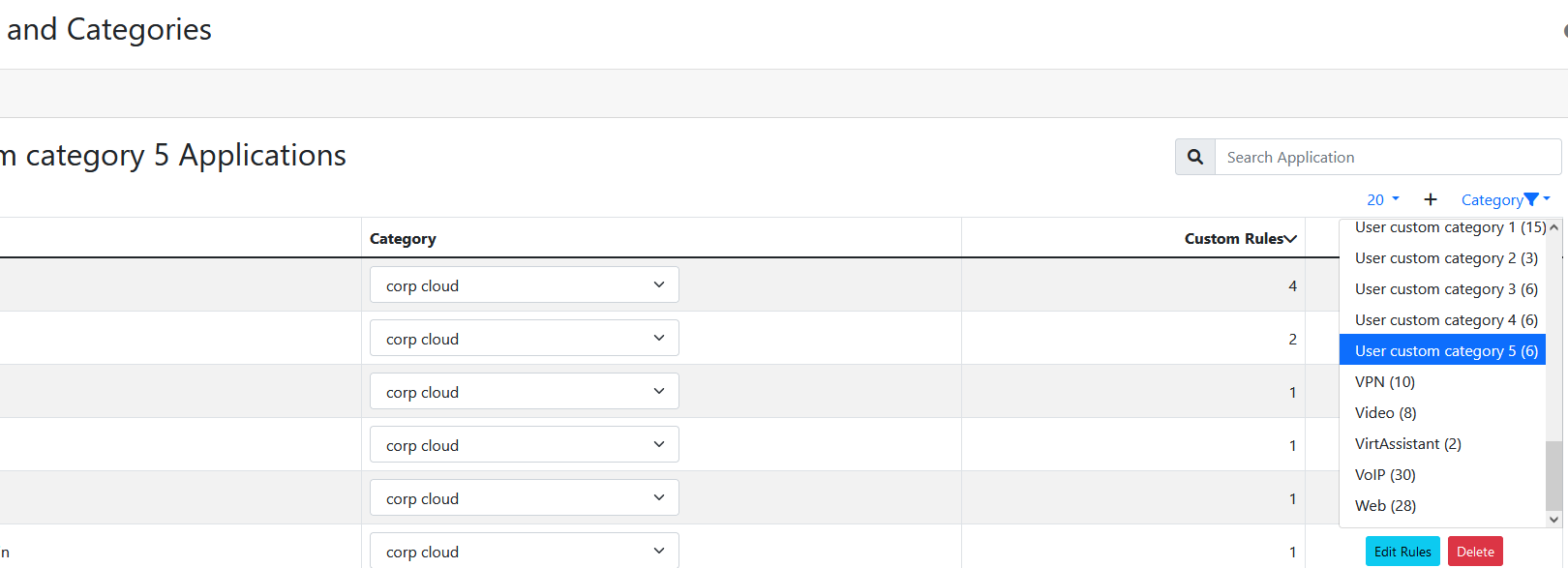Select the VoIP (30) category
Screen dimensions: 1568x568
(x=1384, y=474)
